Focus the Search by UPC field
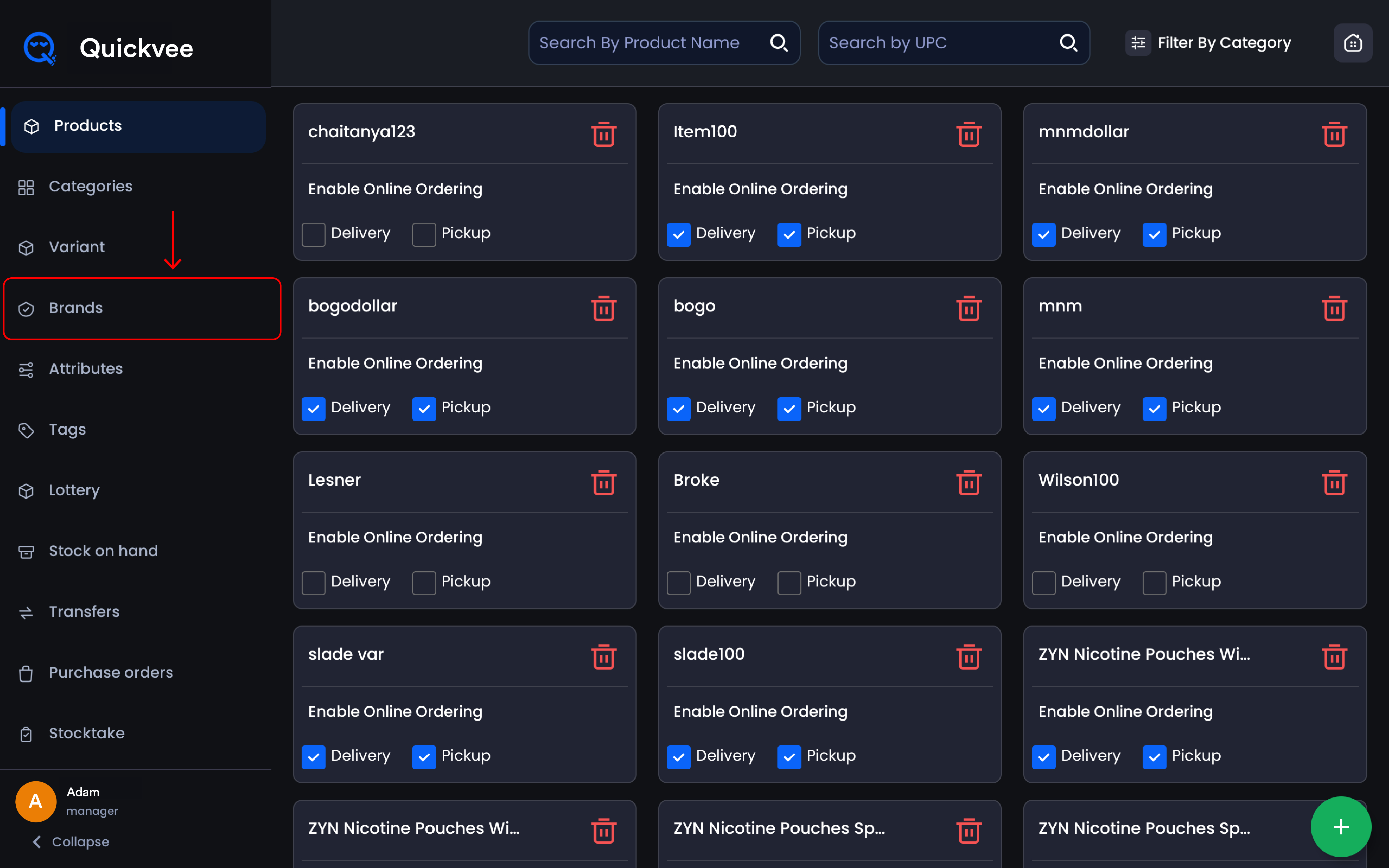 pos(936,42)
